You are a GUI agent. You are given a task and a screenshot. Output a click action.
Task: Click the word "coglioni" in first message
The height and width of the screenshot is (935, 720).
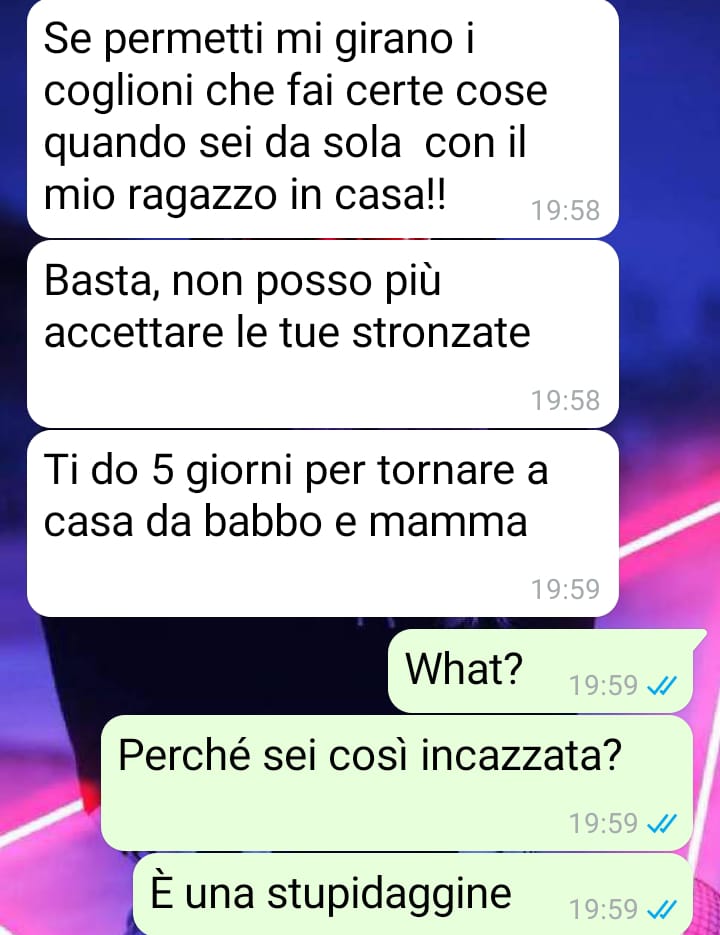pos(118,93)
